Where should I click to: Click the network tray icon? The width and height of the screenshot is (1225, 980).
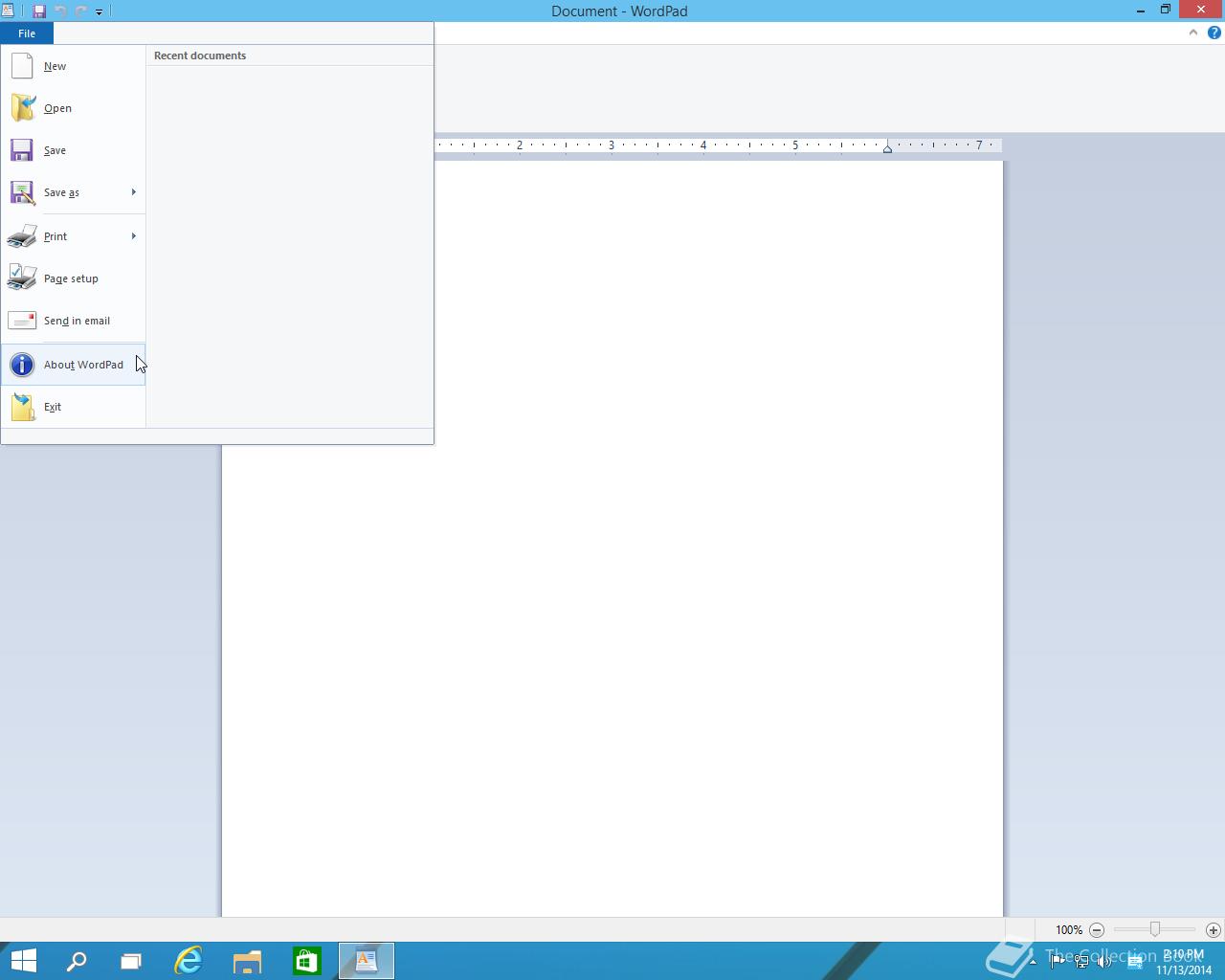point(1081,962)
